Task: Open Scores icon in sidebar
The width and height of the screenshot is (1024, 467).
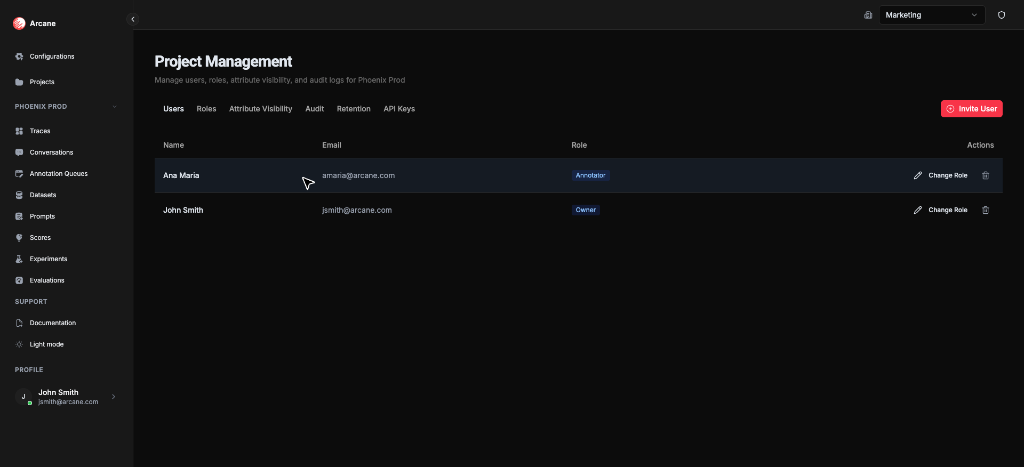Action: pyautogui.click(x=19, y=238)
